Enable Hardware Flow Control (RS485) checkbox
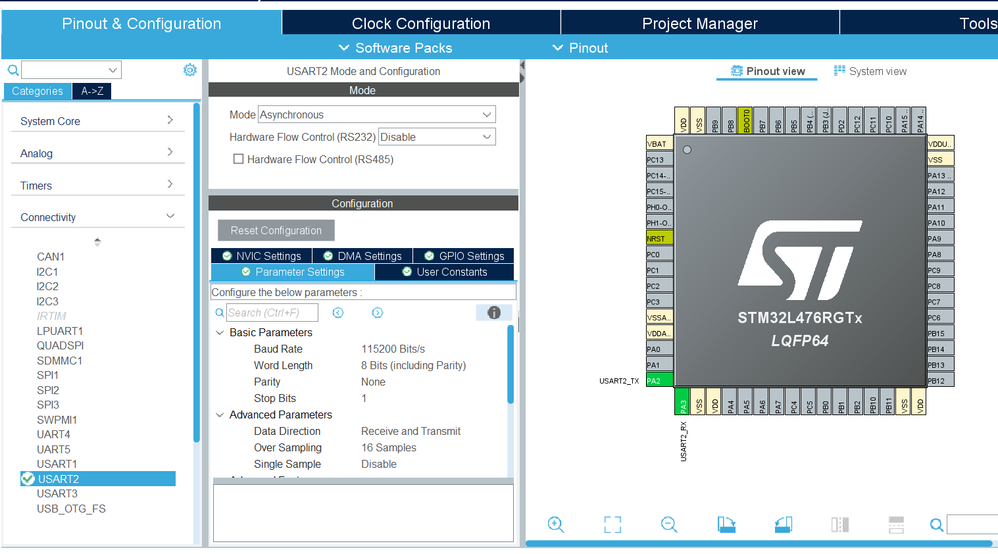 pyautogui.click(x=238, y=159)
